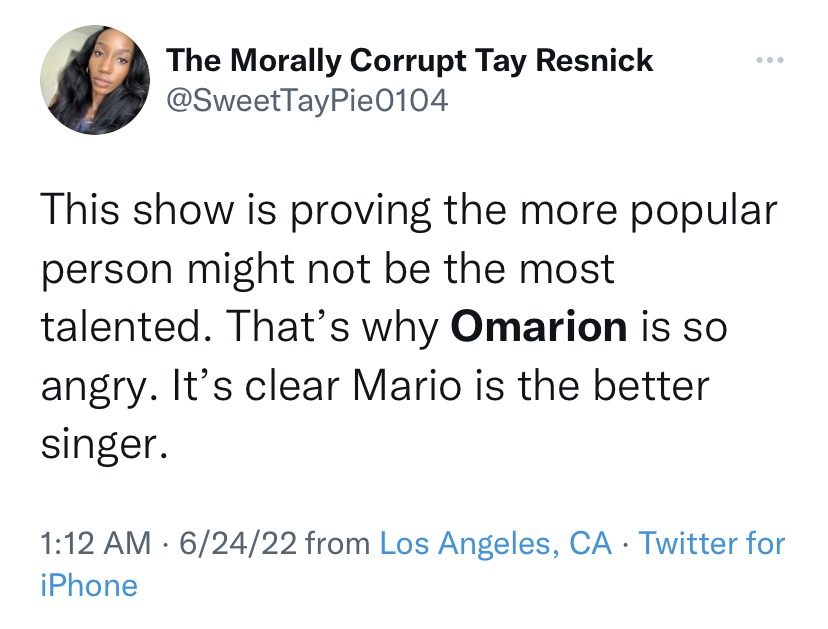Open the Los Angeles, CA location link

[x=495, y=543]
